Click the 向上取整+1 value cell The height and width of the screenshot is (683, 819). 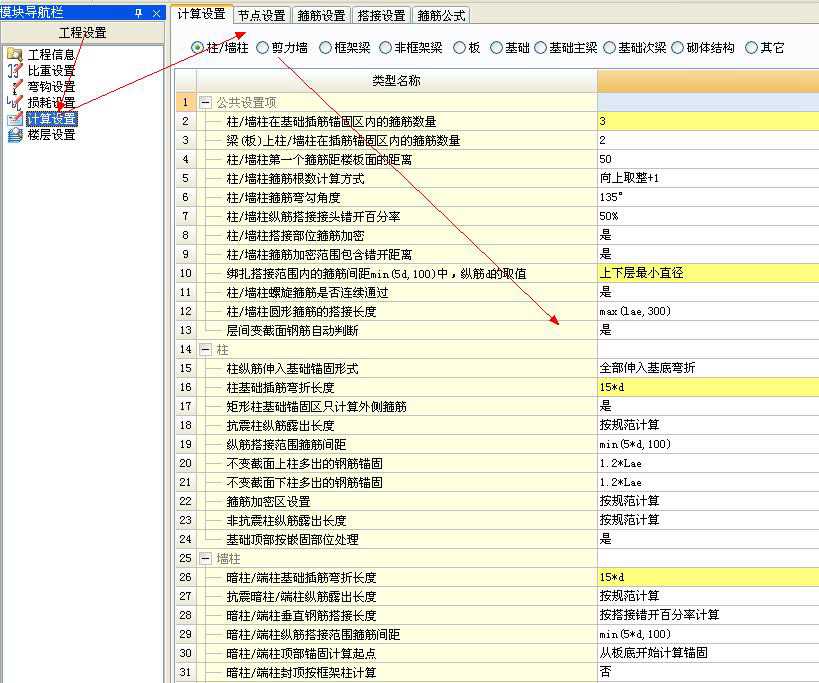coord(708,178)
